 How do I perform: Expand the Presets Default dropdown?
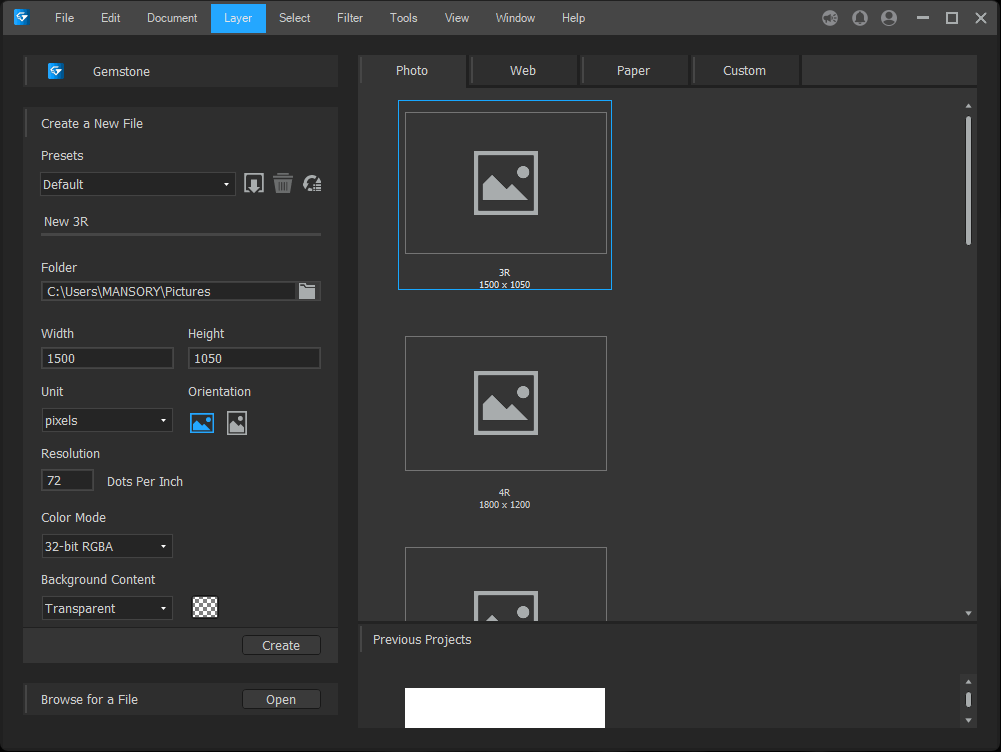pos(138,184)
